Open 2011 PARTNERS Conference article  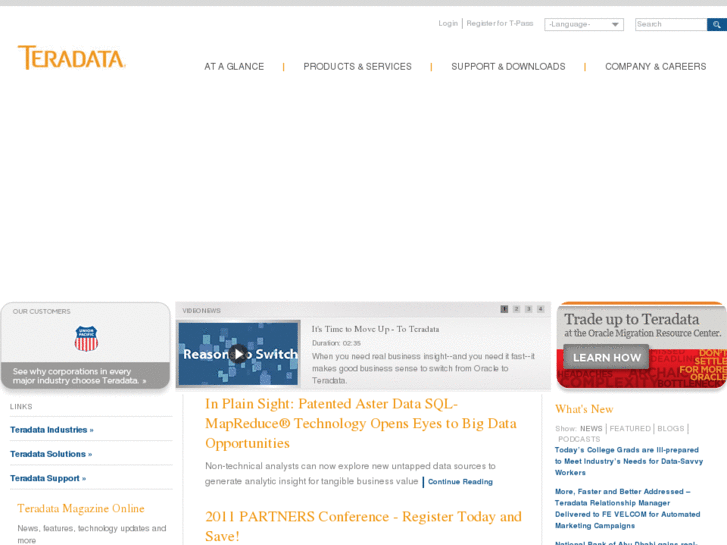pos(364,526)
